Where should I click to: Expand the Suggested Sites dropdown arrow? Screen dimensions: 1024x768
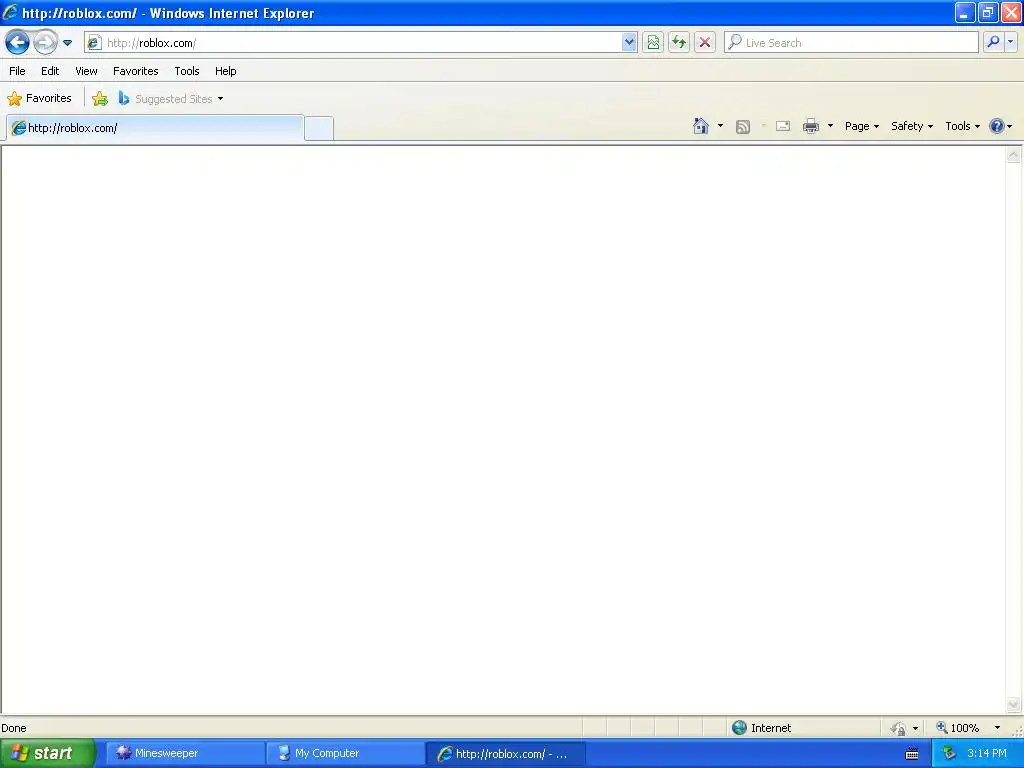[x=220, y=99]
